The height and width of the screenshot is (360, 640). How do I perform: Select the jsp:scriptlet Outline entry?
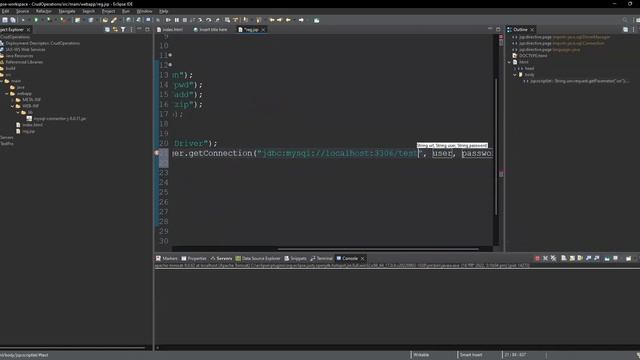click(576, 81)
